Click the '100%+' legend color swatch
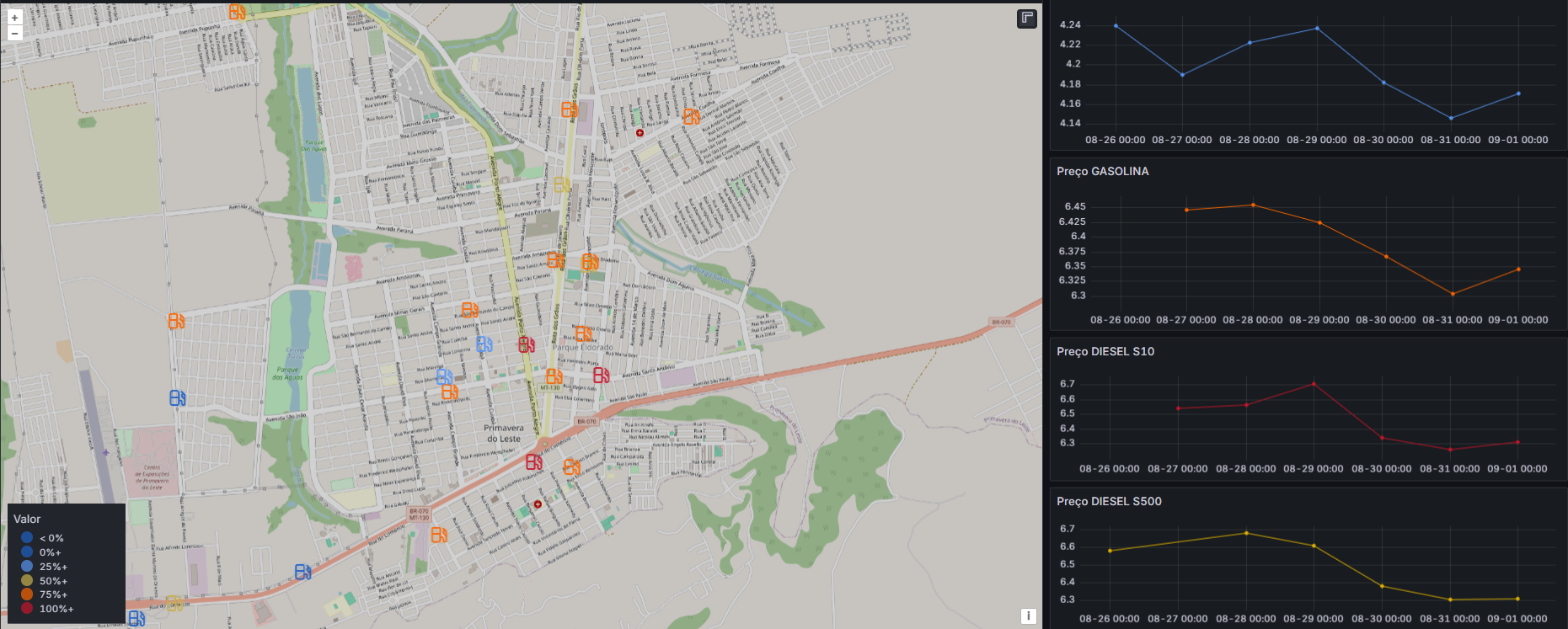The height and width of the screenshot is (629, 1568). 27,608
